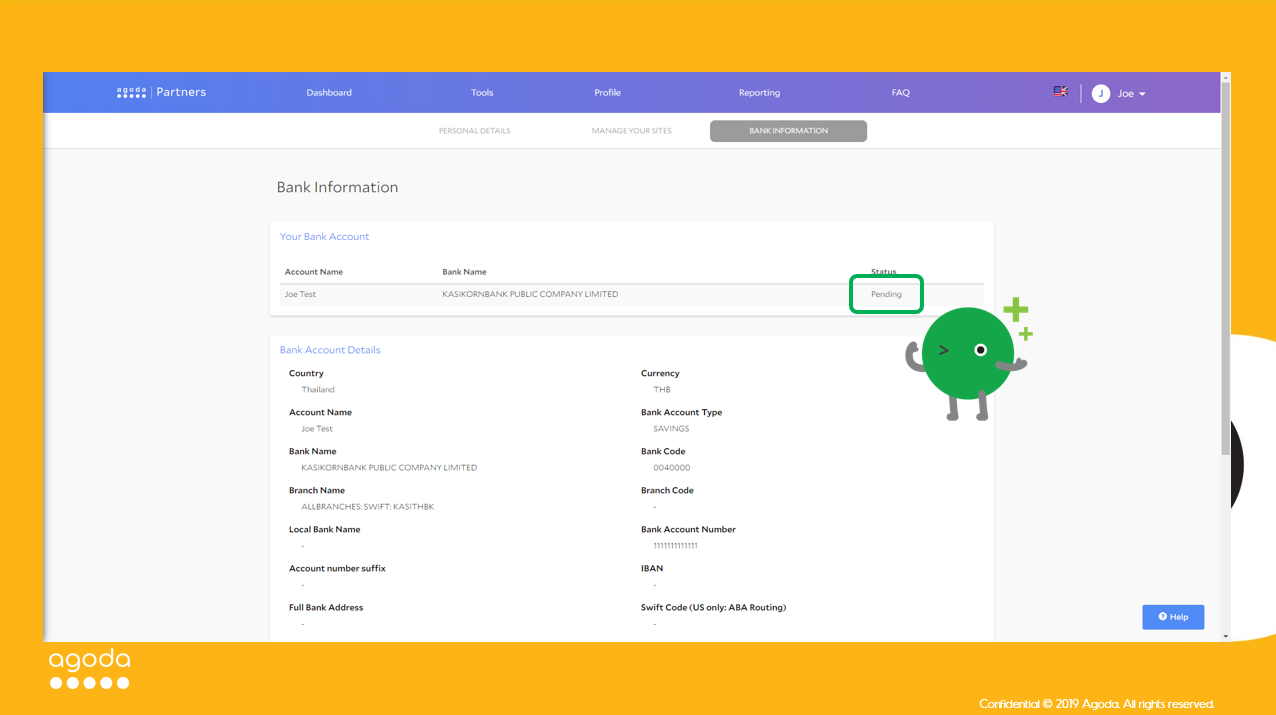Click the IBAN field label
Screen dimensions: 1276x715
coord(652,568)
